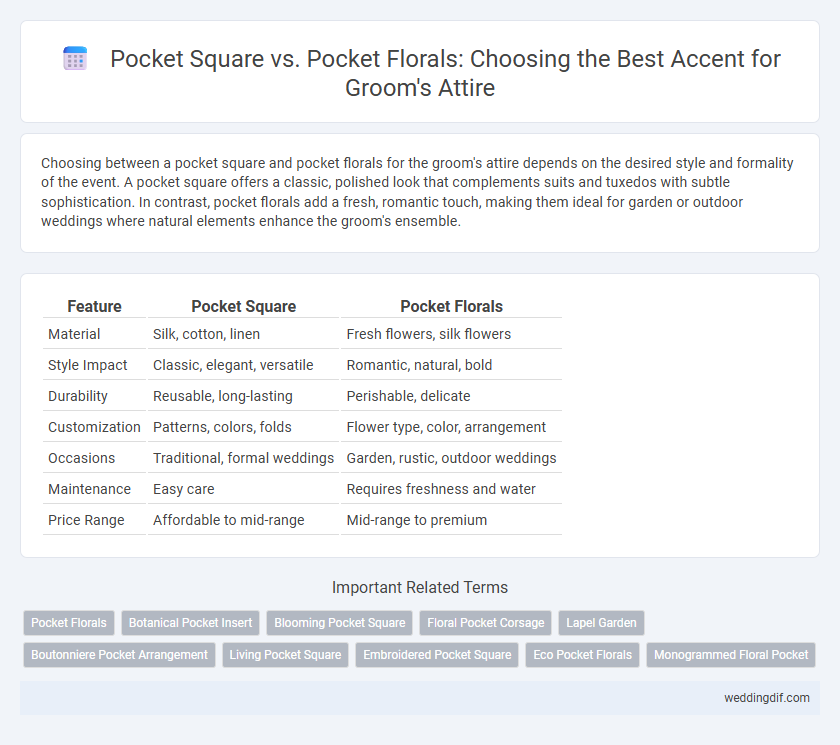Click the intro paragraph about groom's attire

coord(417,192)
